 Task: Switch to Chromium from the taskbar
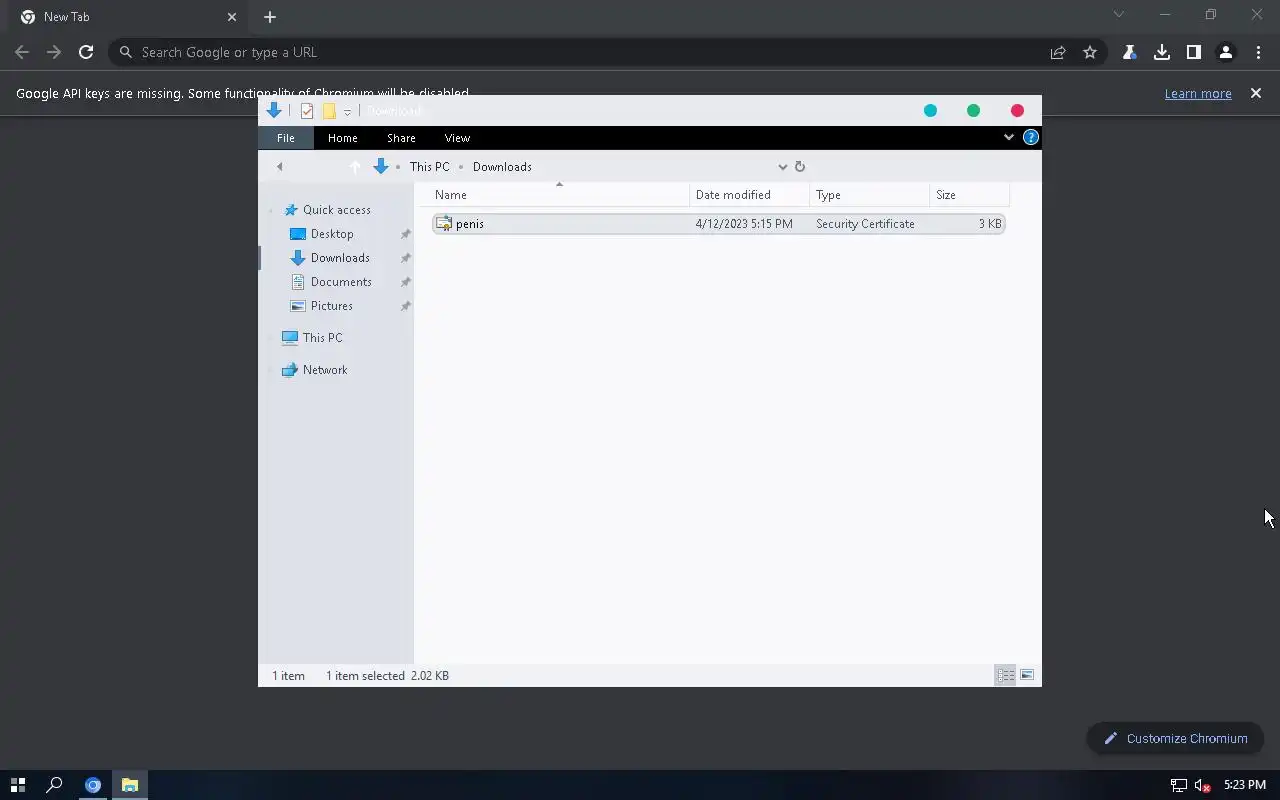93,785
